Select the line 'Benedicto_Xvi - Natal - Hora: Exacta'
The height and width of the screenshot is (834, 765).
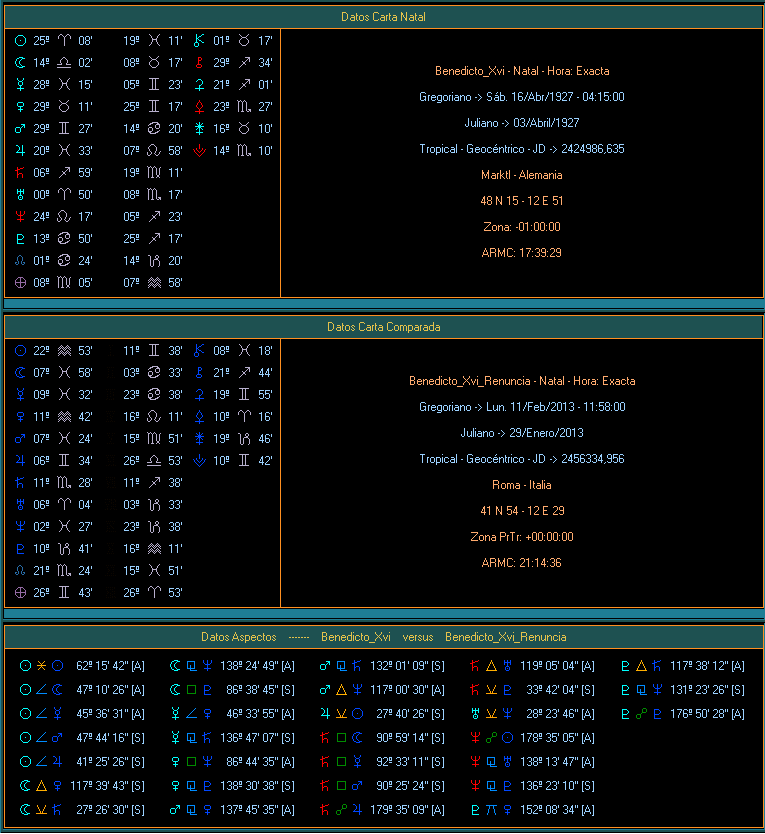click(x=522, y=71)
